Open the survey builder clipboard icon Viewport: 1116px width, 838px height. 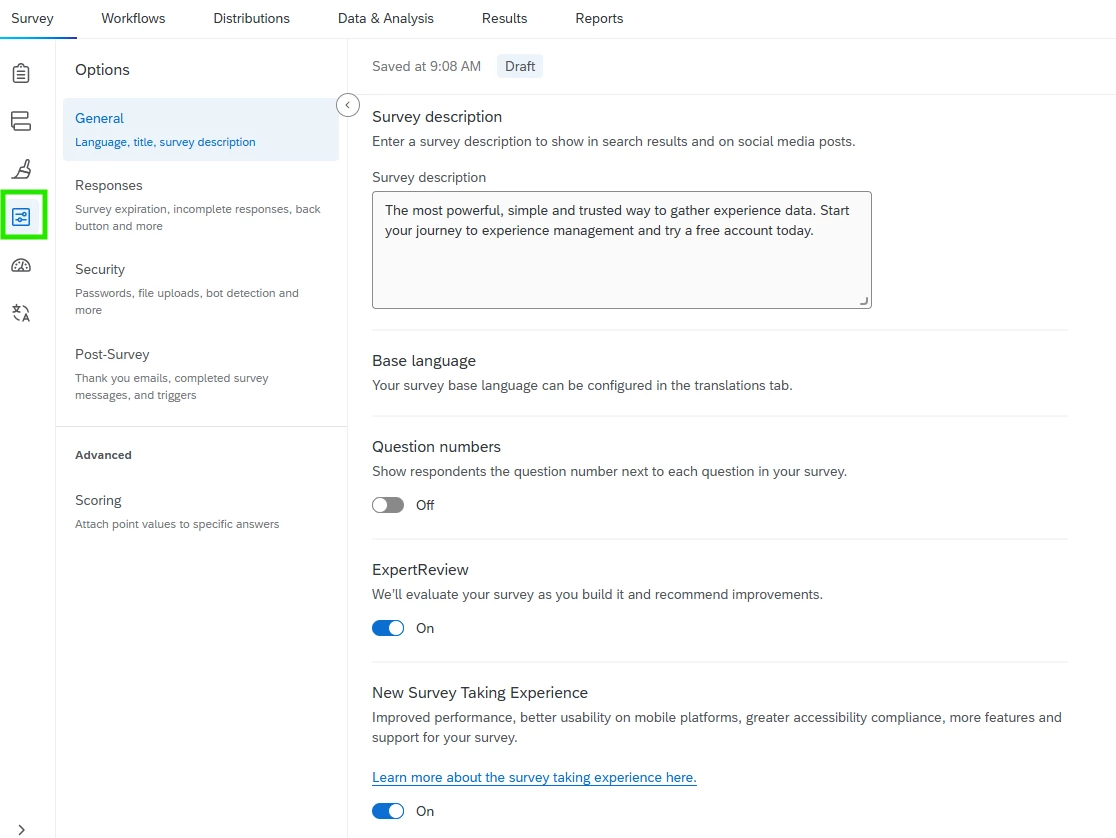click(x=21, y=73)
